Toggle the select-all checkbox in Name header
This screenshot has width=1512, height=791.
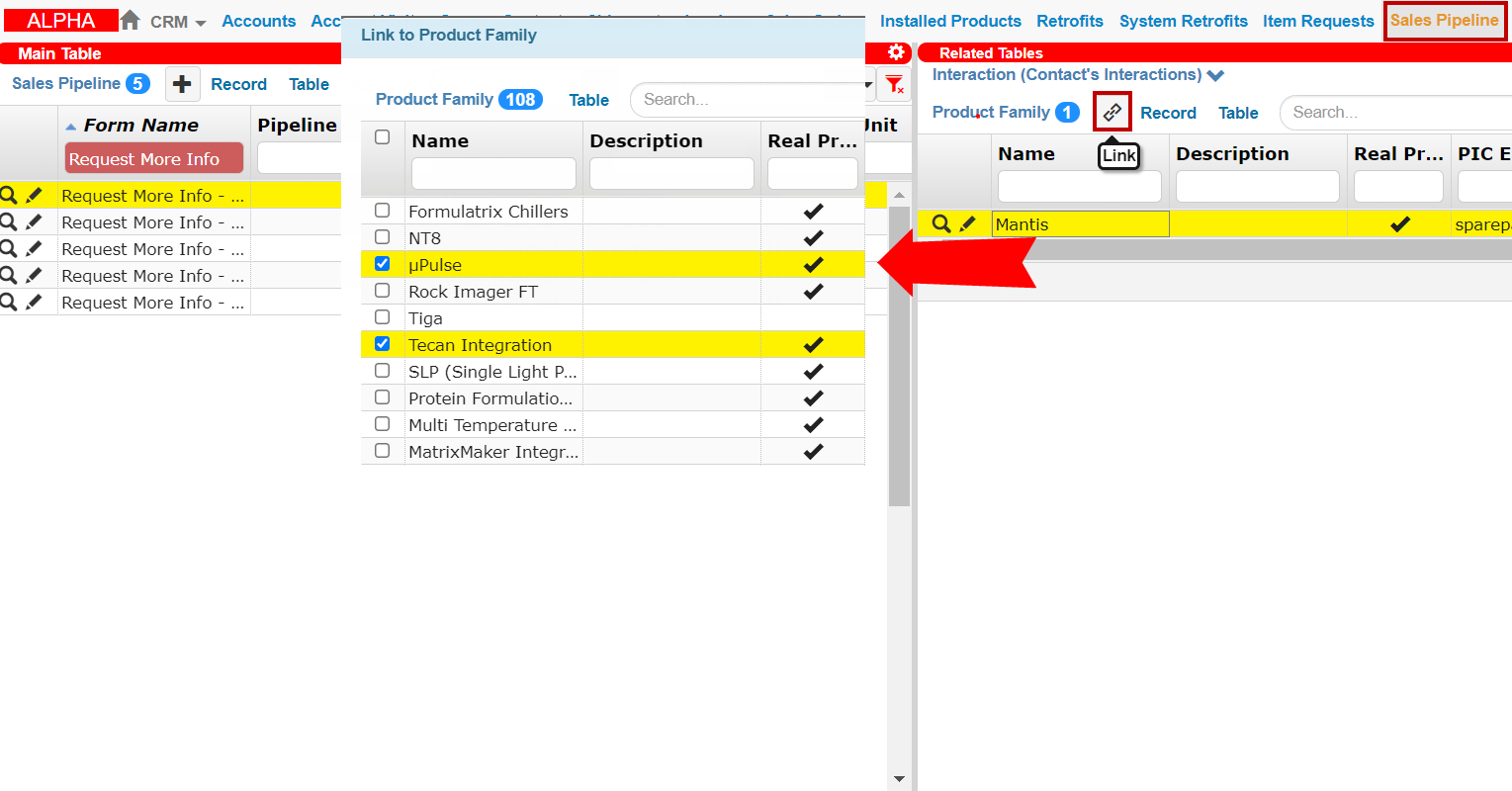(383, 137)
